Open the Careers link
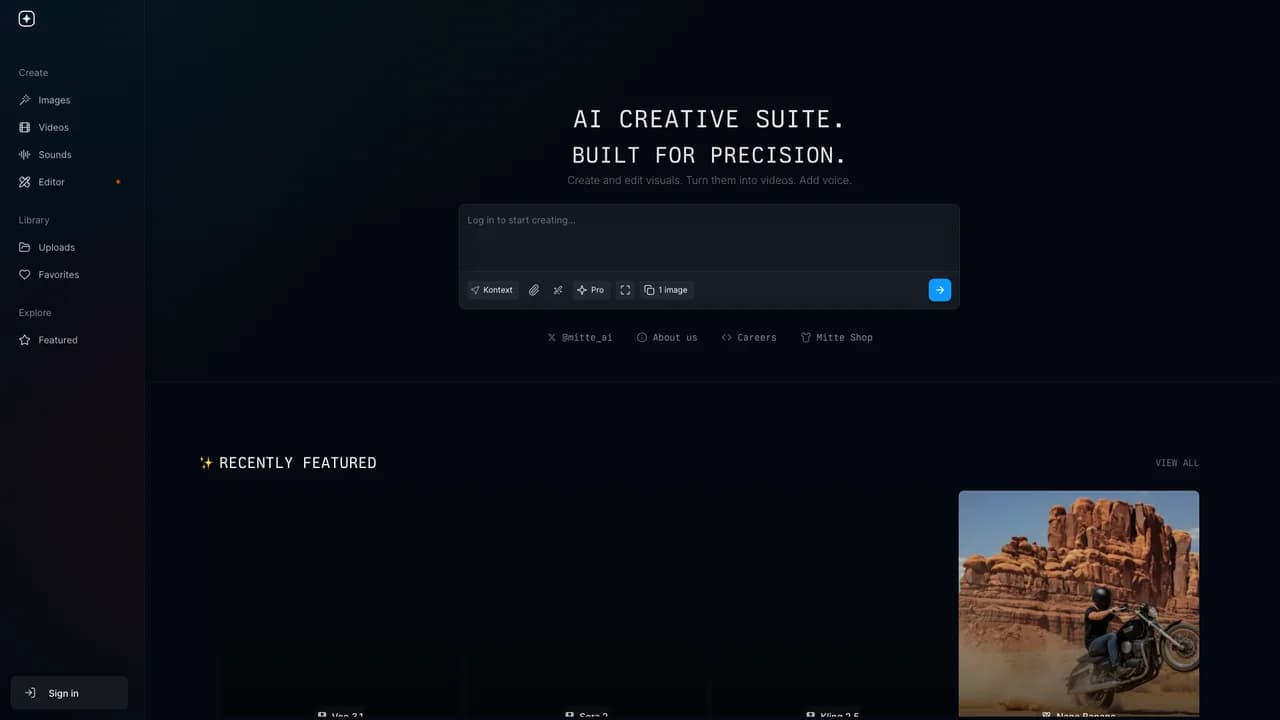The height and width of the screenshot is (720, 1280). point(749,338)
